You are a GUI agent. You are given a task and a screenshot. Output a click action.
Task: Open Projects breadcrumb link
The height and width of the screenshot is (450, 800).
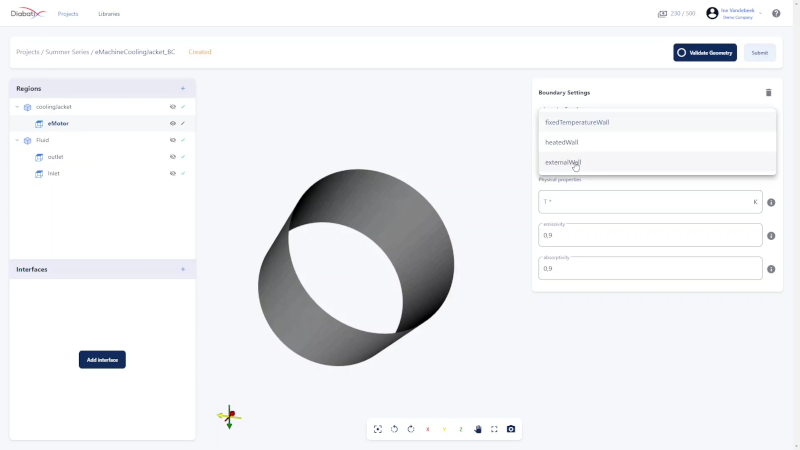[28, 52]
